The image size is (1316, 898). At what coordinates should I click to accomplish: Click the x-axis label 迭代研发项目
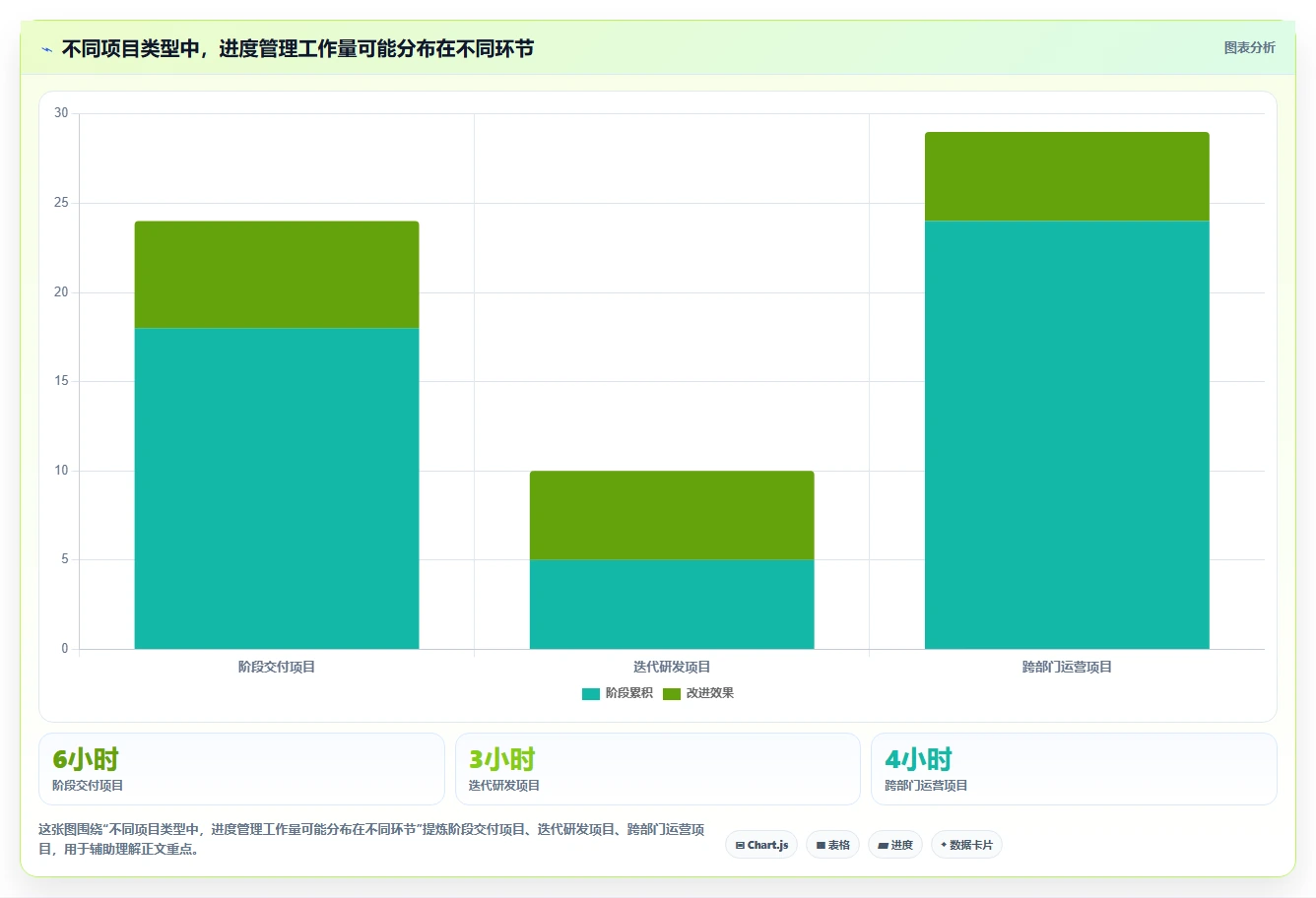672,667
